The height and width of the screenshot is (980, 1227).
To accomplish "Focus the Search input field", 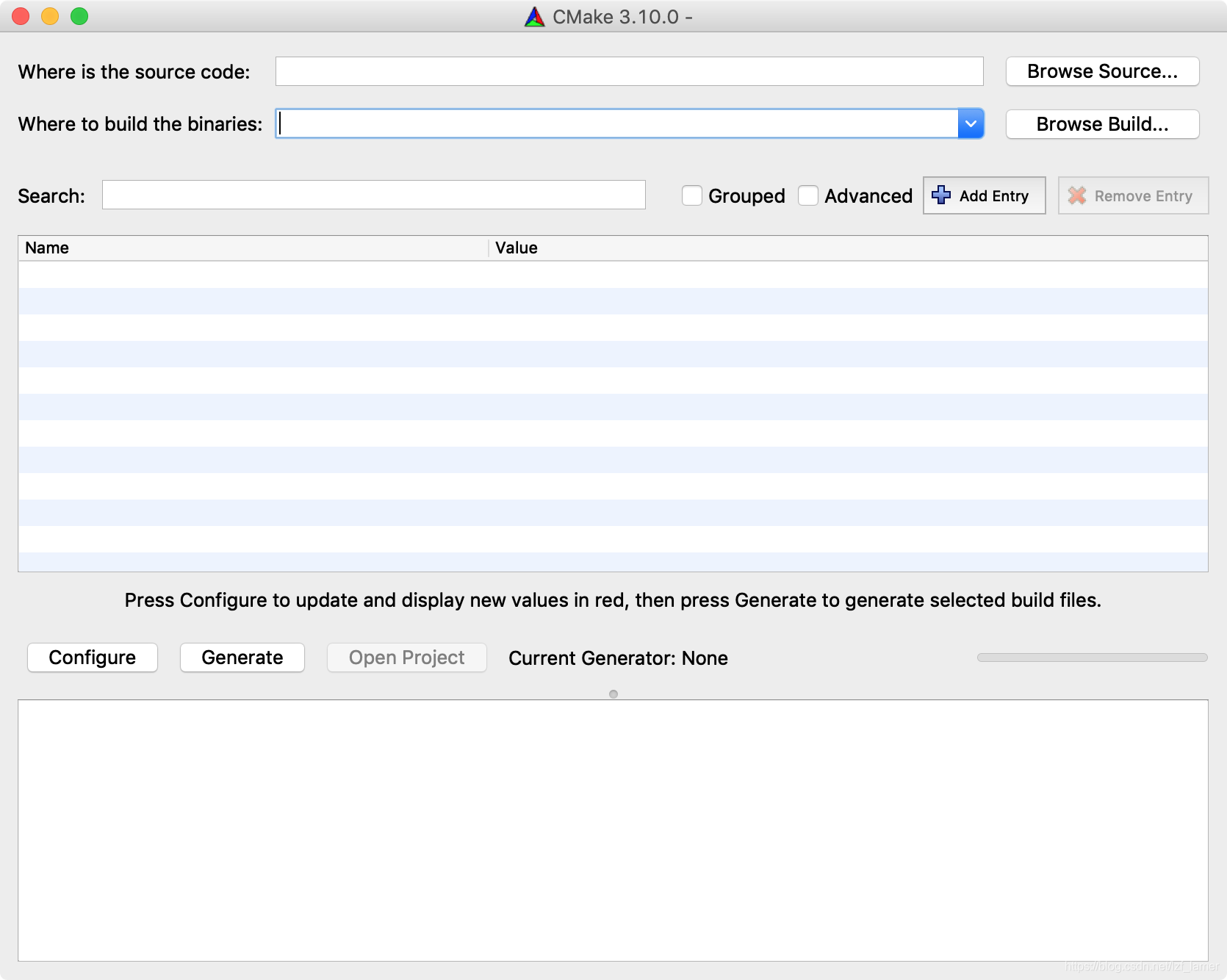I will (x=374, y=195).
